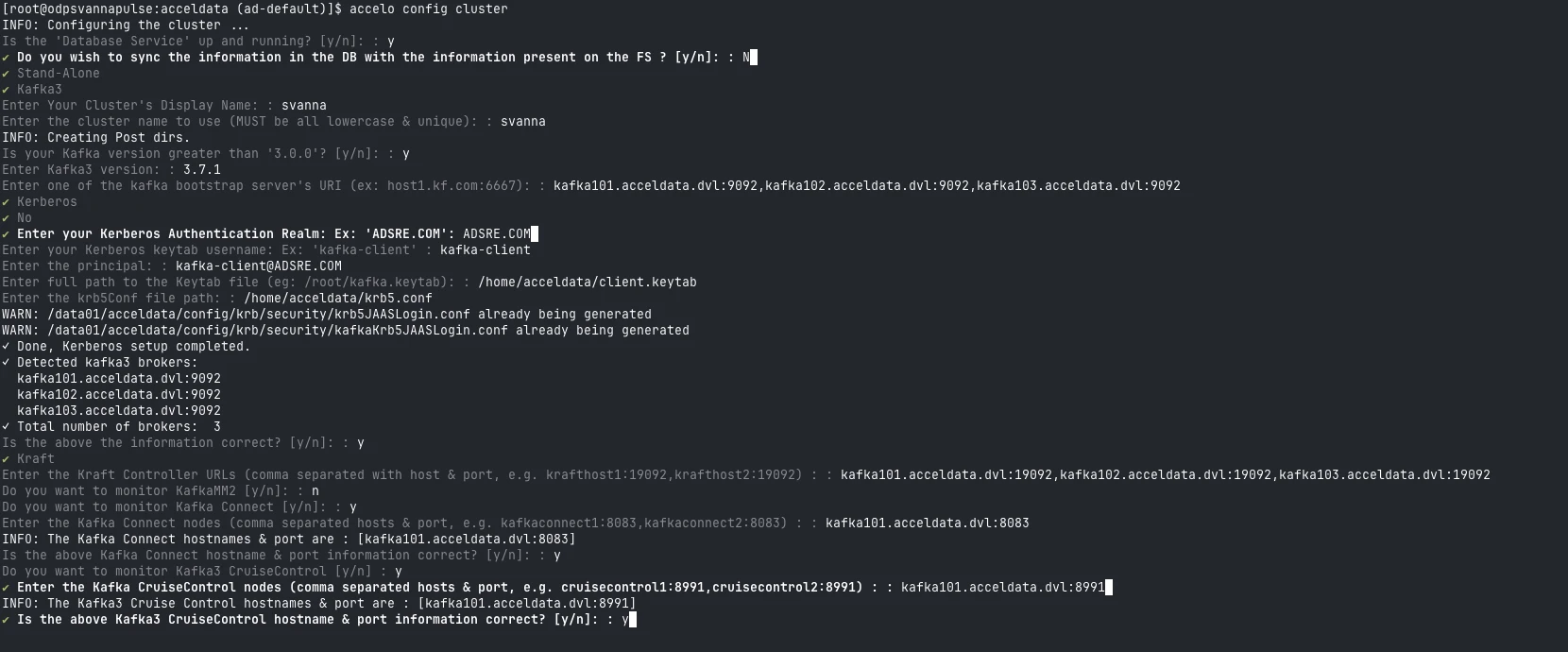Click the kafka-client@ADSRE.COM principal value
The height and width of the screenshot is (652, 1568).
pyautogui.click(x=258, y=266)
